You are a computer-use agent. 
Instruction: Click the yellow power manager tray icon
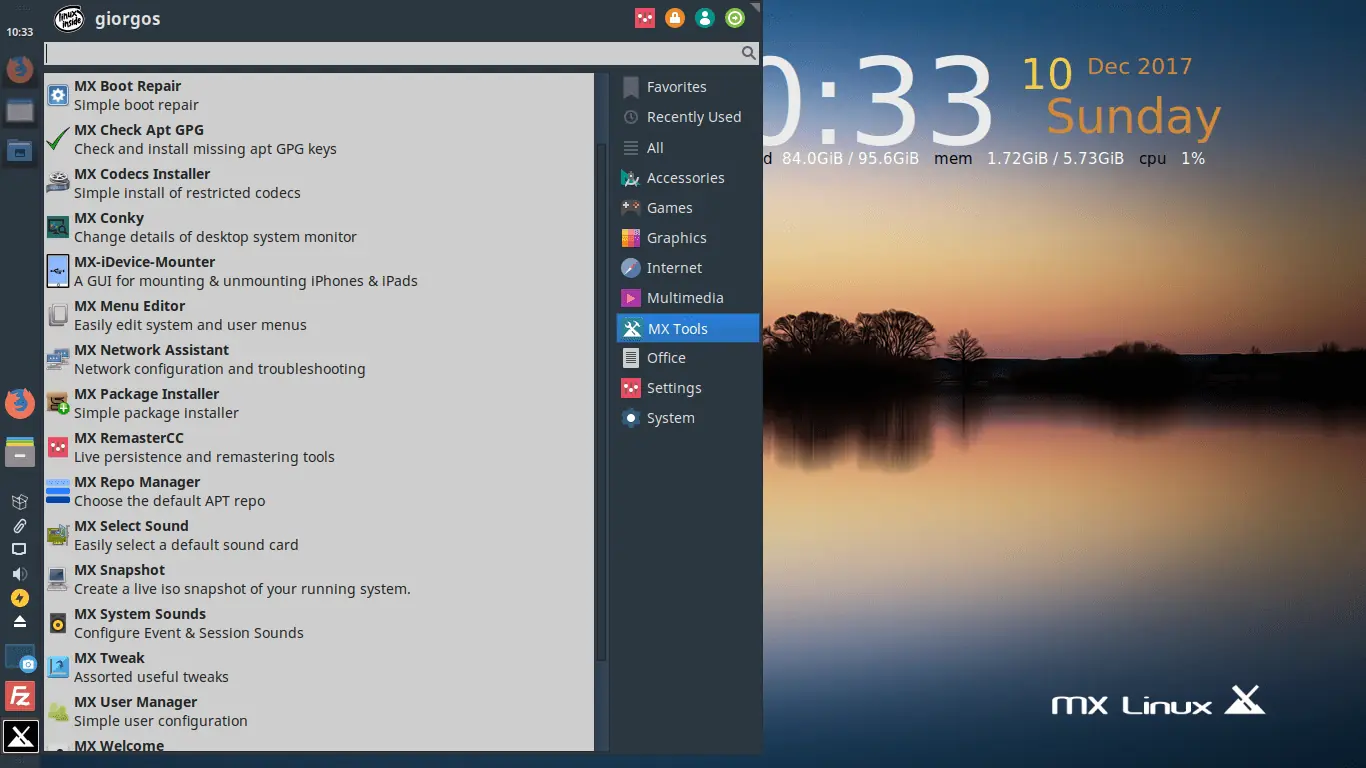tap(19, 598)
